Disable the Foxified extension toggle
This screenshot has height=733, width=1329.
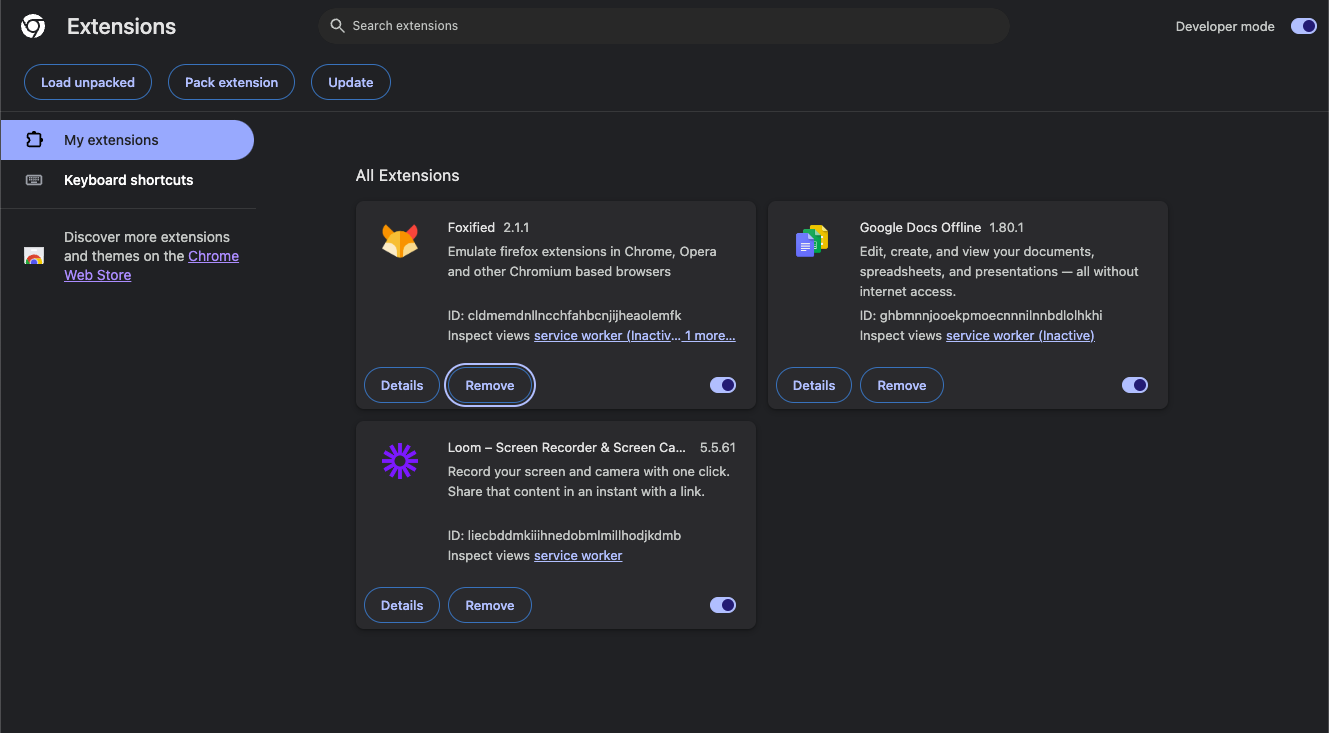point(723,385)
